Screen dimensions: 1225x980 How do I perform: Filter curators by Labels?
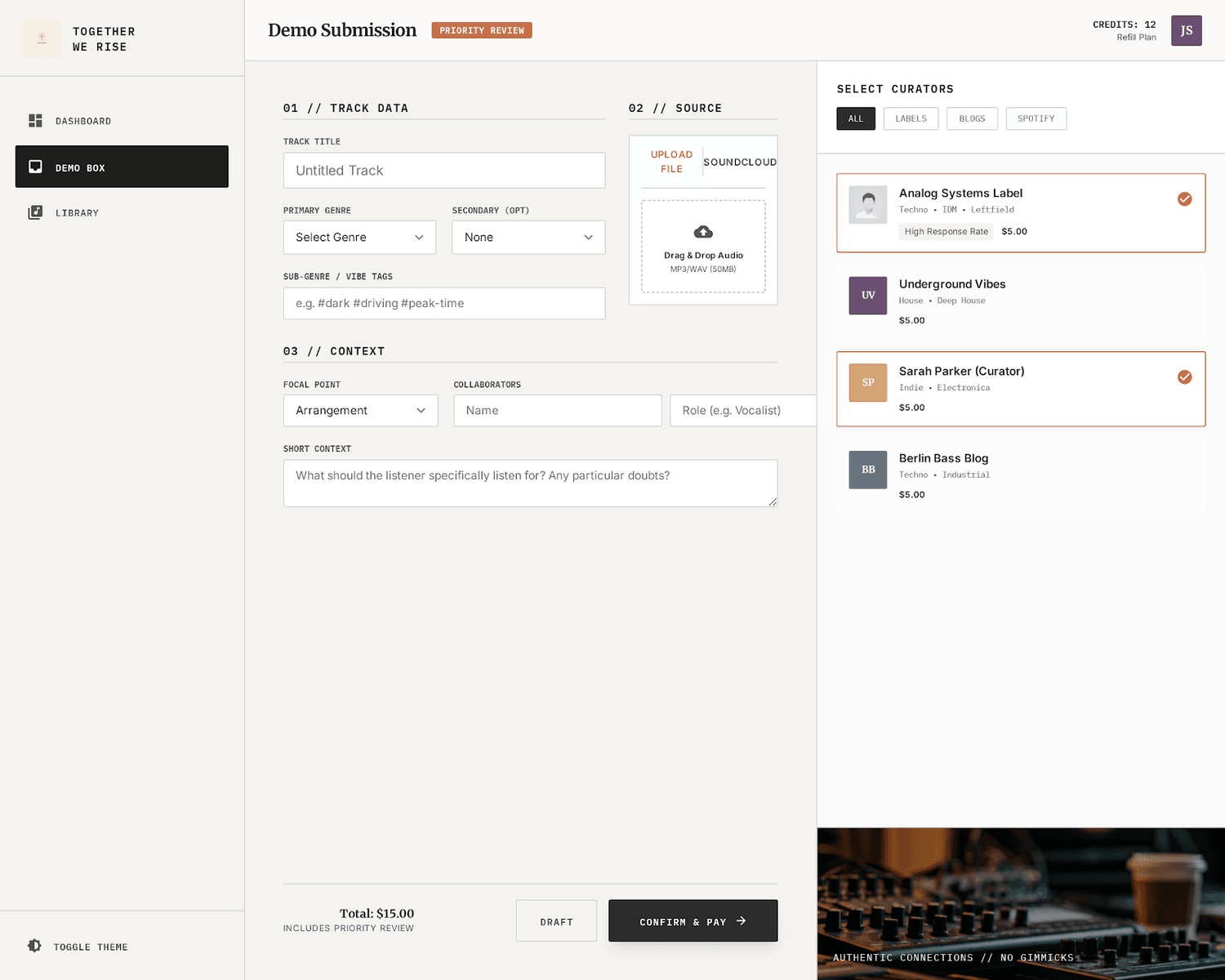pyautogui.click(x=911, y=118)
